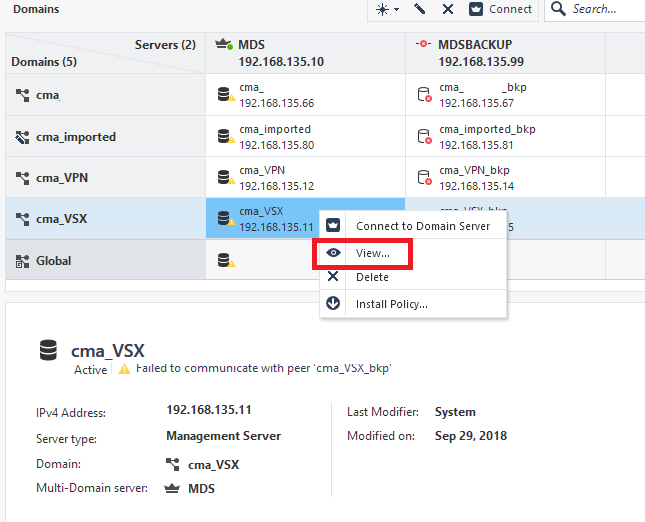Click the Management Server type value
This screenshot has width=645, height=522.
[223, 436]
